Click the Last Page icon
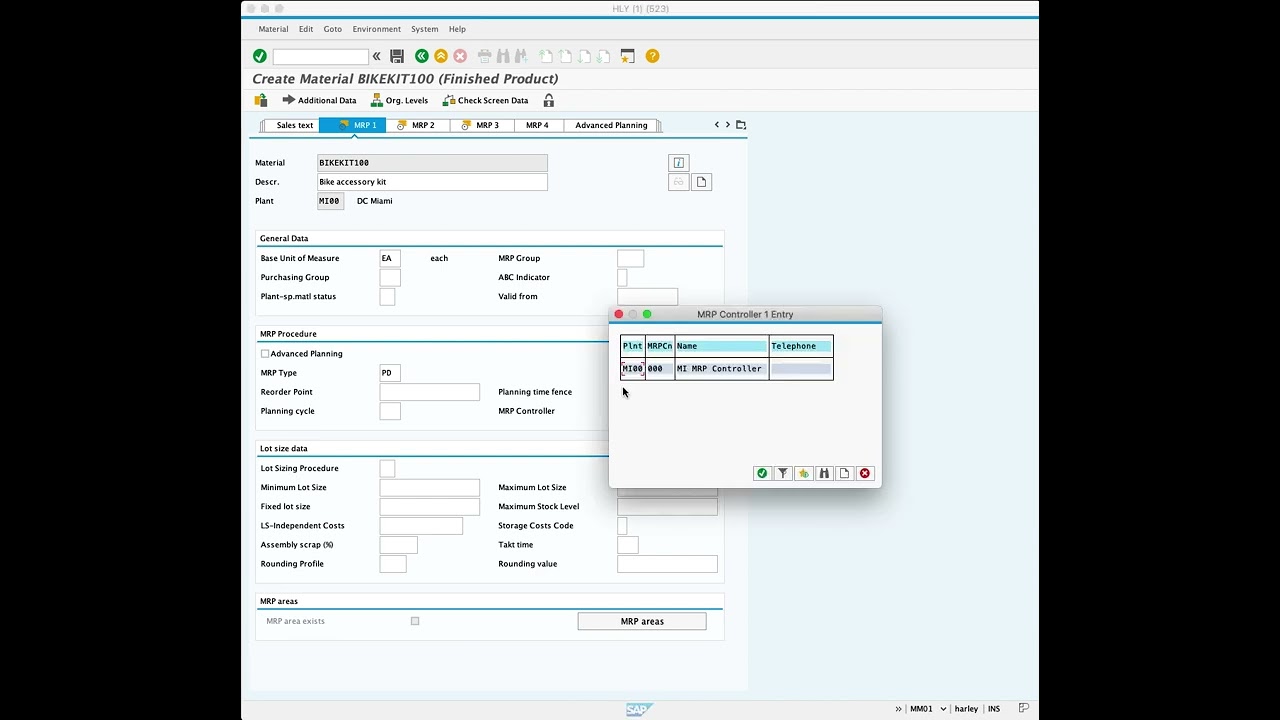This screenshot has height=720, width=1280. (x=603, y=56)
